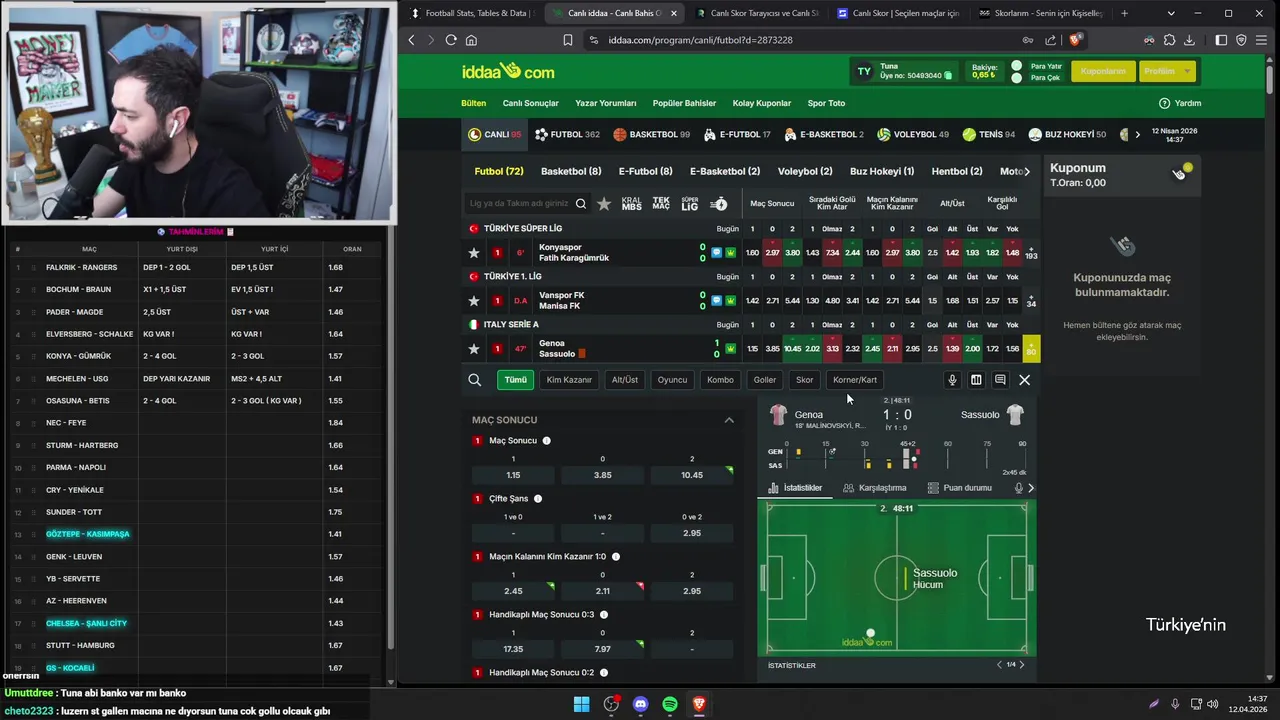Click the Yardım help icon
Screen dimensions: 1280x720
tap(1164, 103)
